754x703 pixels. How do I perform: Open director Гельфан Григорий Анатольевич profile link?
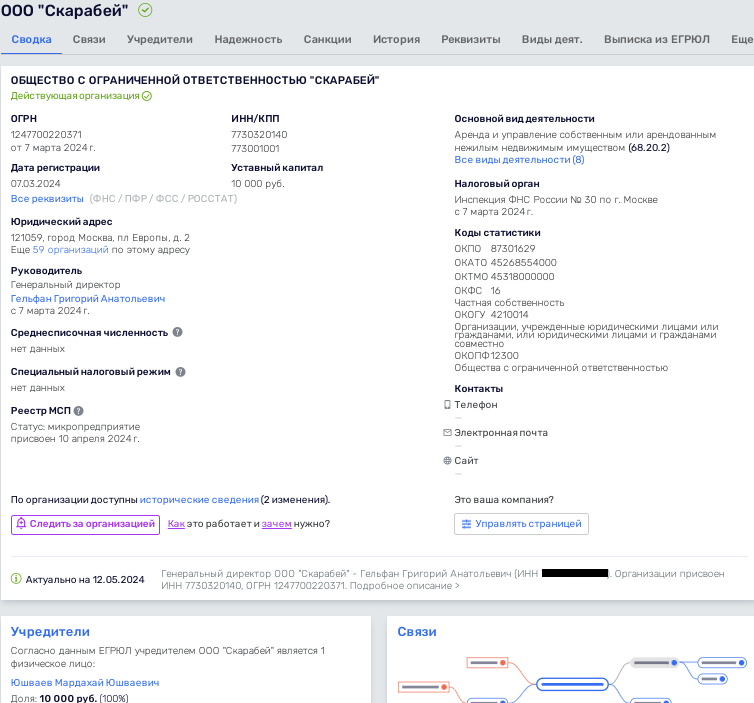pos(88,298)
